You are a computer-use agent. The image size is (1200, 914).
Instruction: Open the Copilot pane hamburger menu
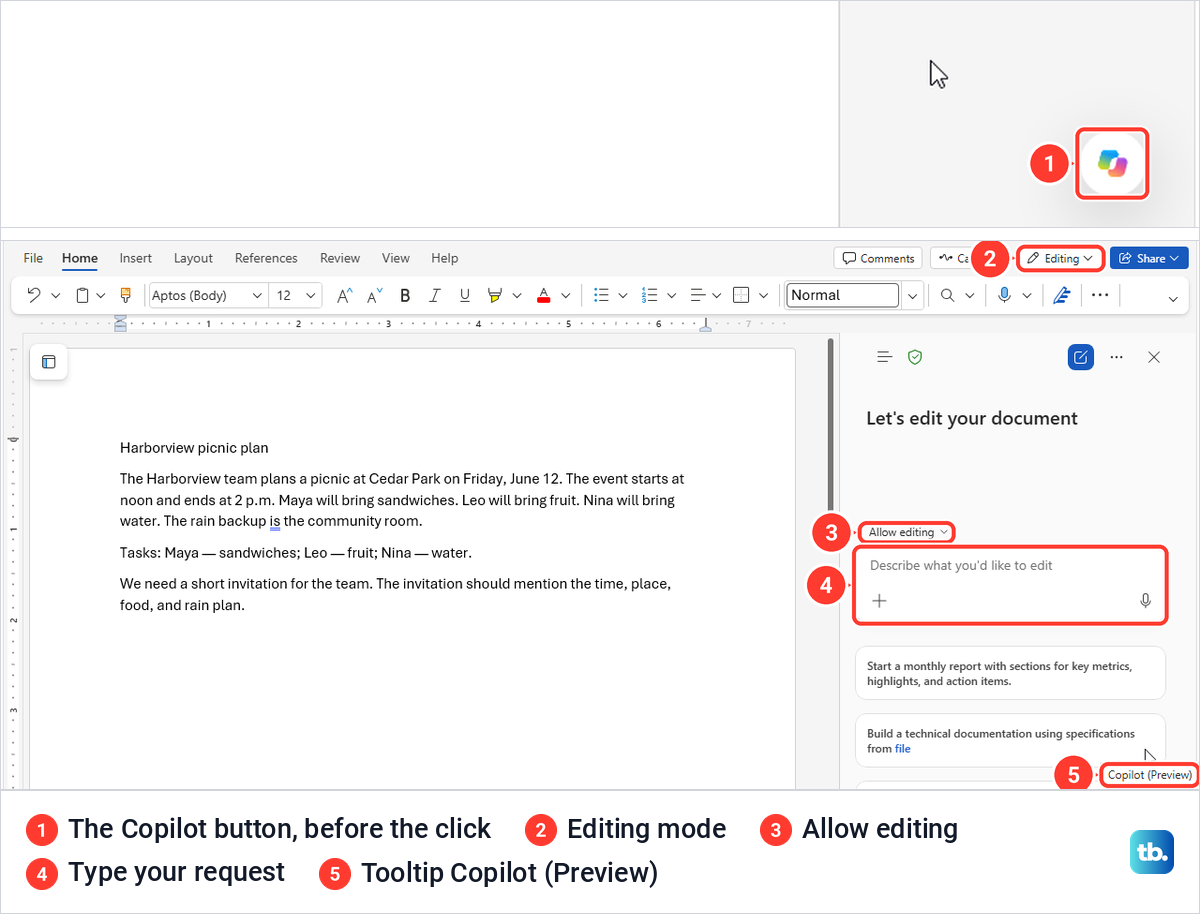point(884,357)
